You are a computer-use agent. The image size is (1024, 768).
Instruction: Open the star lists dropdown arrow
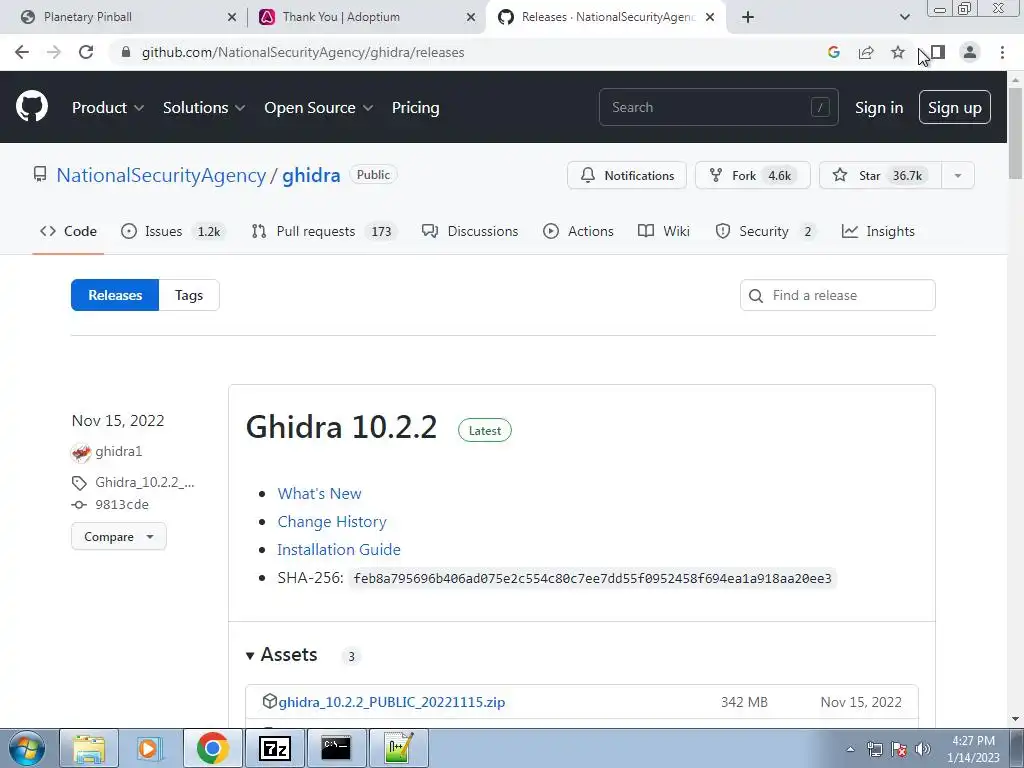click(958, 175)
